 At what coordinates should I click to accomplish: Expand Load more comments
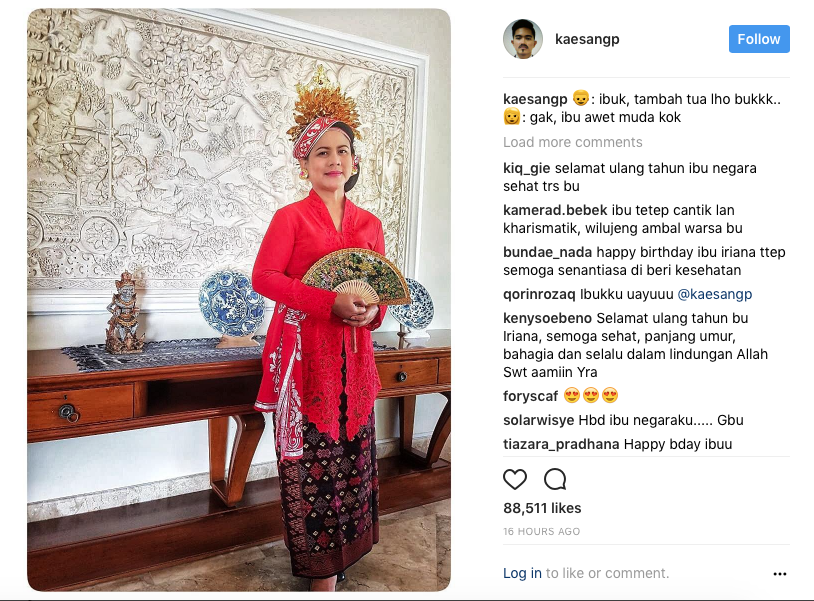point(573,142)
